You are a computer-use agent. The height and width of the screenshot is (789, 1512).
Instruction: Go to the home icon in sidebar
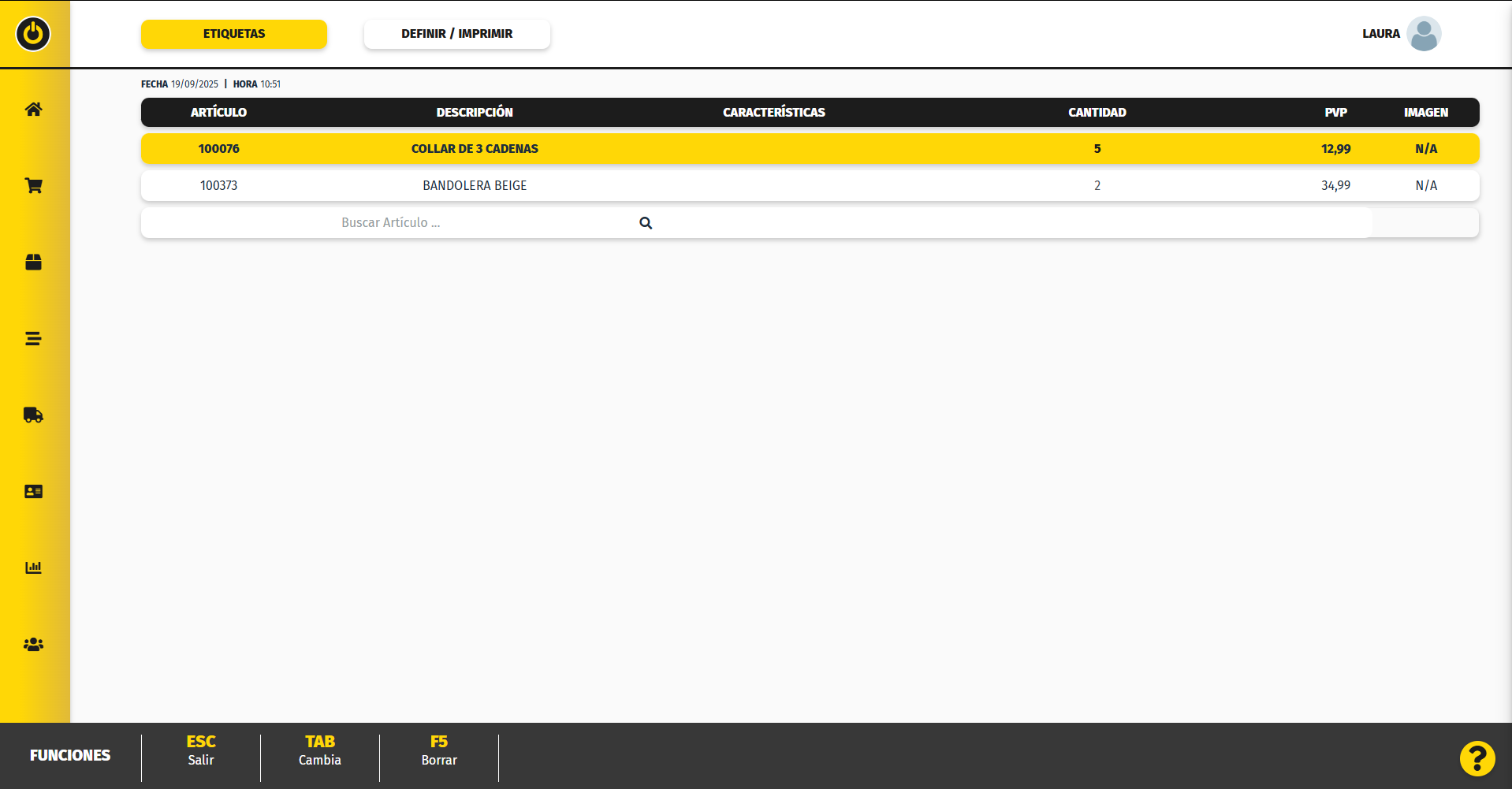(x=33, y=110)
